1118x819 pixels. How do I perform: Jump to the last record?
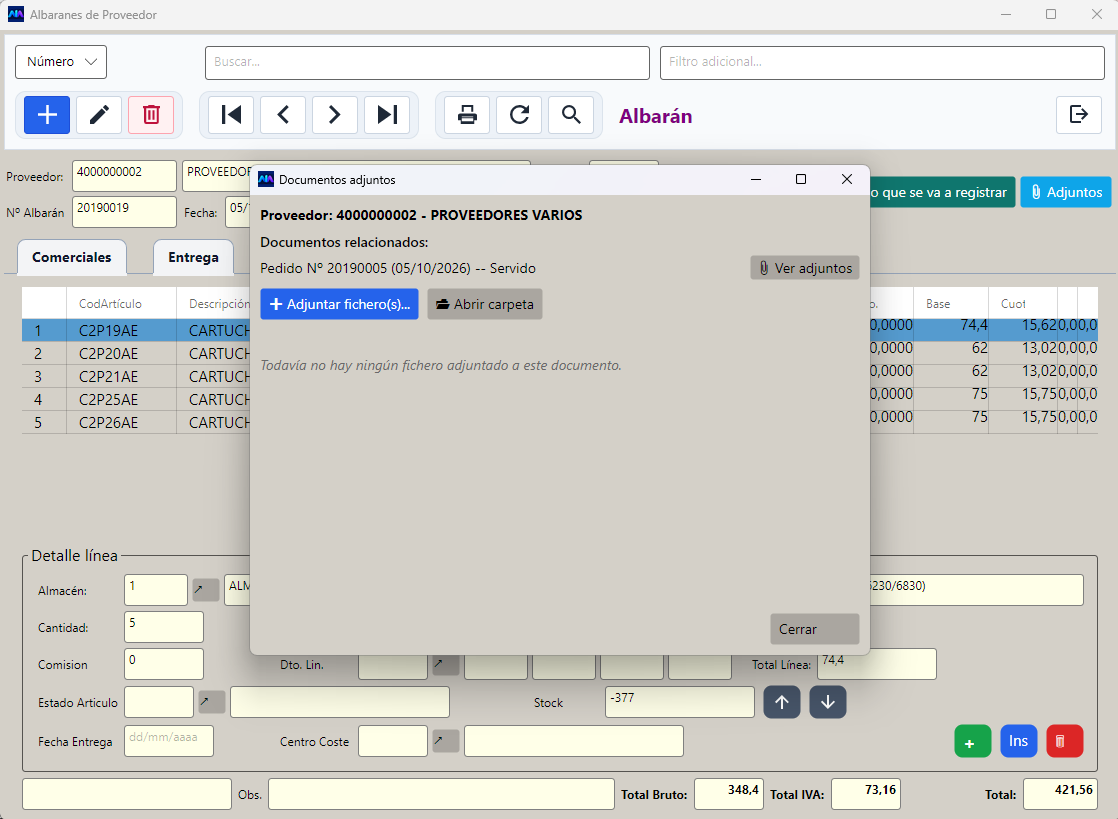click(387, 115)
